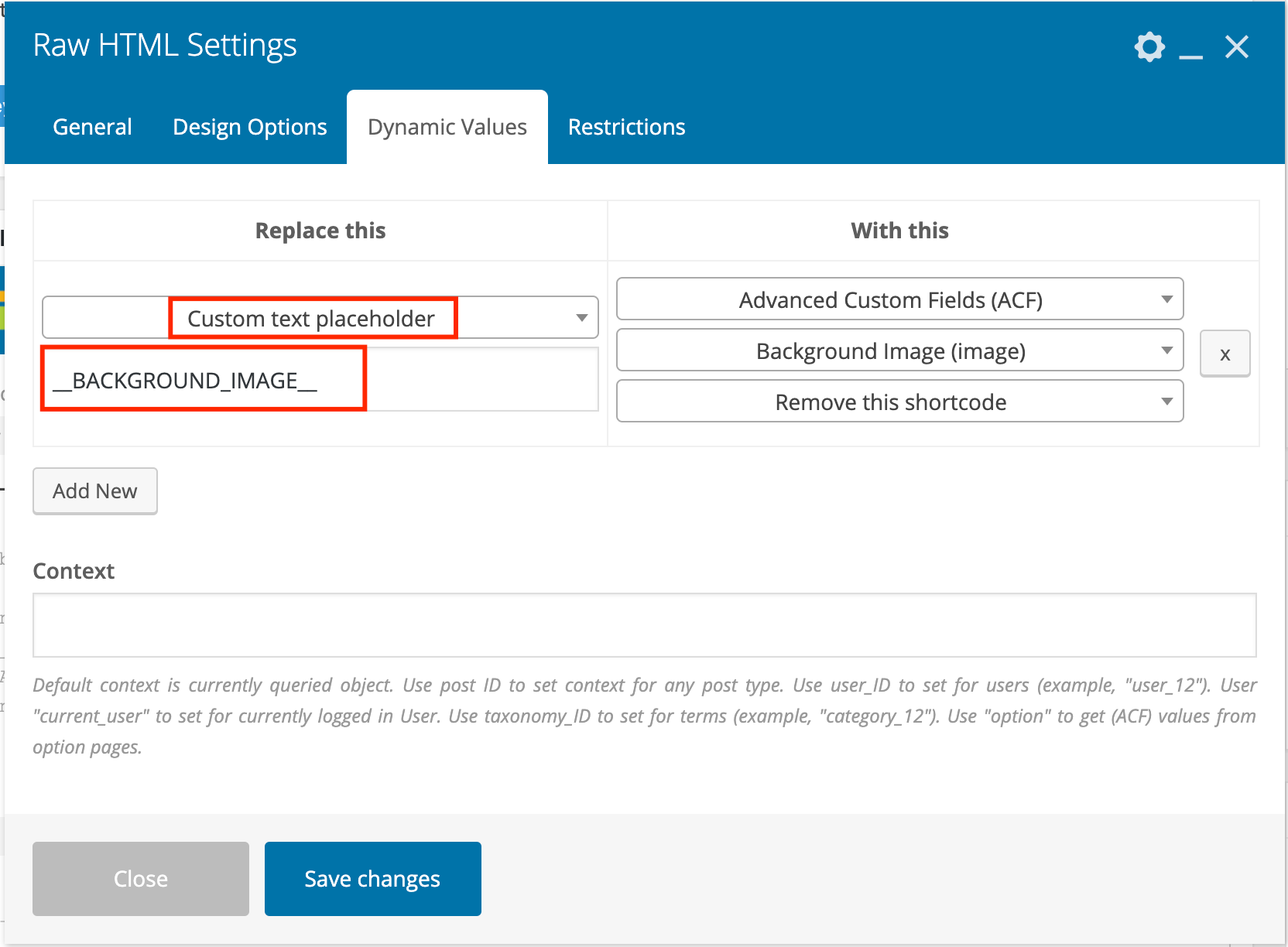Viewport: 1288px width, 947px height.
Task: Go to the Restrictions tab
Action: coord(627,127)
